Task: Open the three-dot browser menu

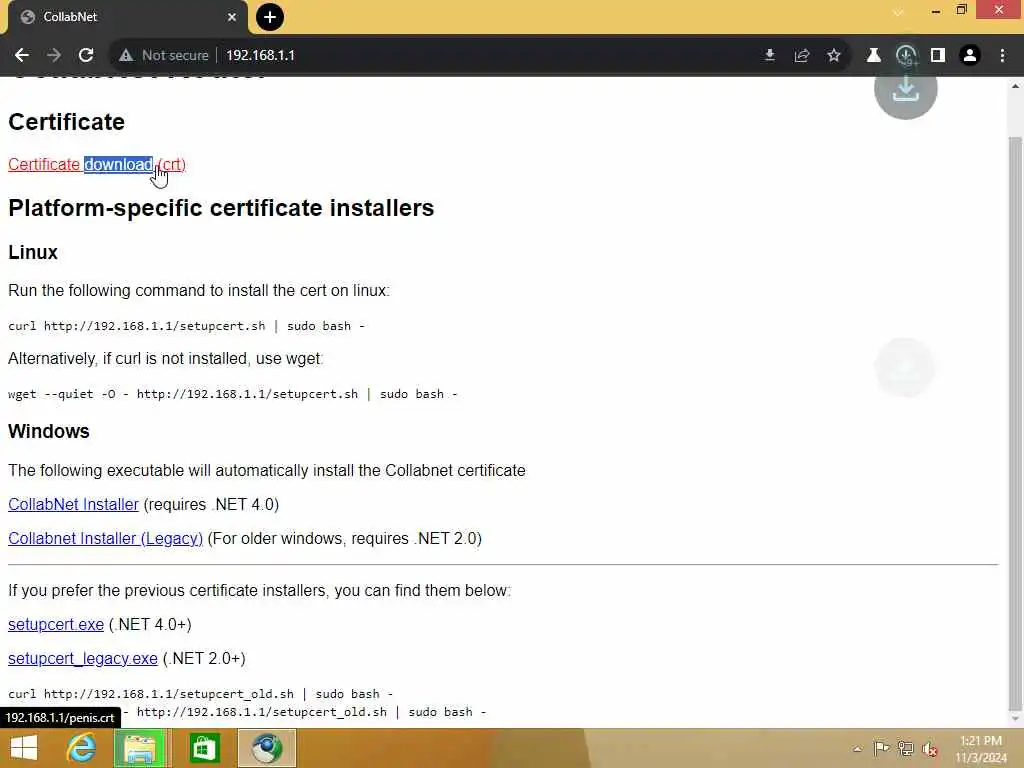Action: pos(1002,56)
